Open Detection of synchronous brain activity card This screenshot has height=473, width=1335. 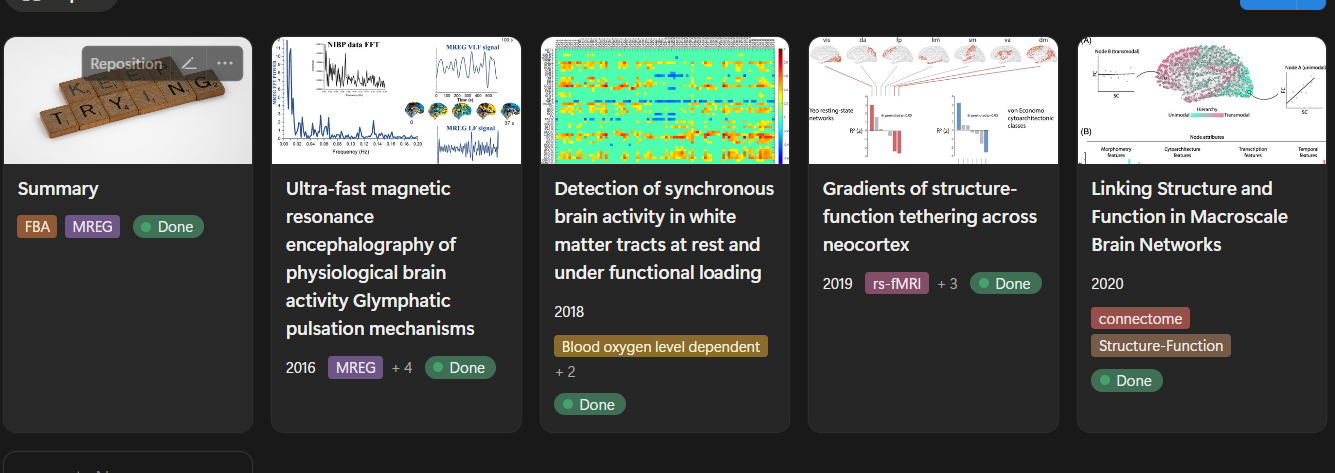point(664,231)
